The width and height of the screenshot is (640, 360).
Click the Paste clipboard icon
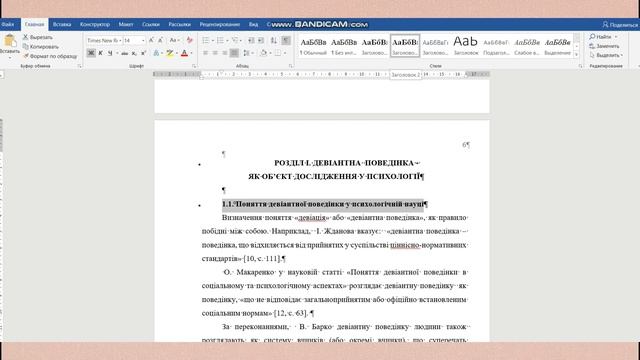click(10, 41)
